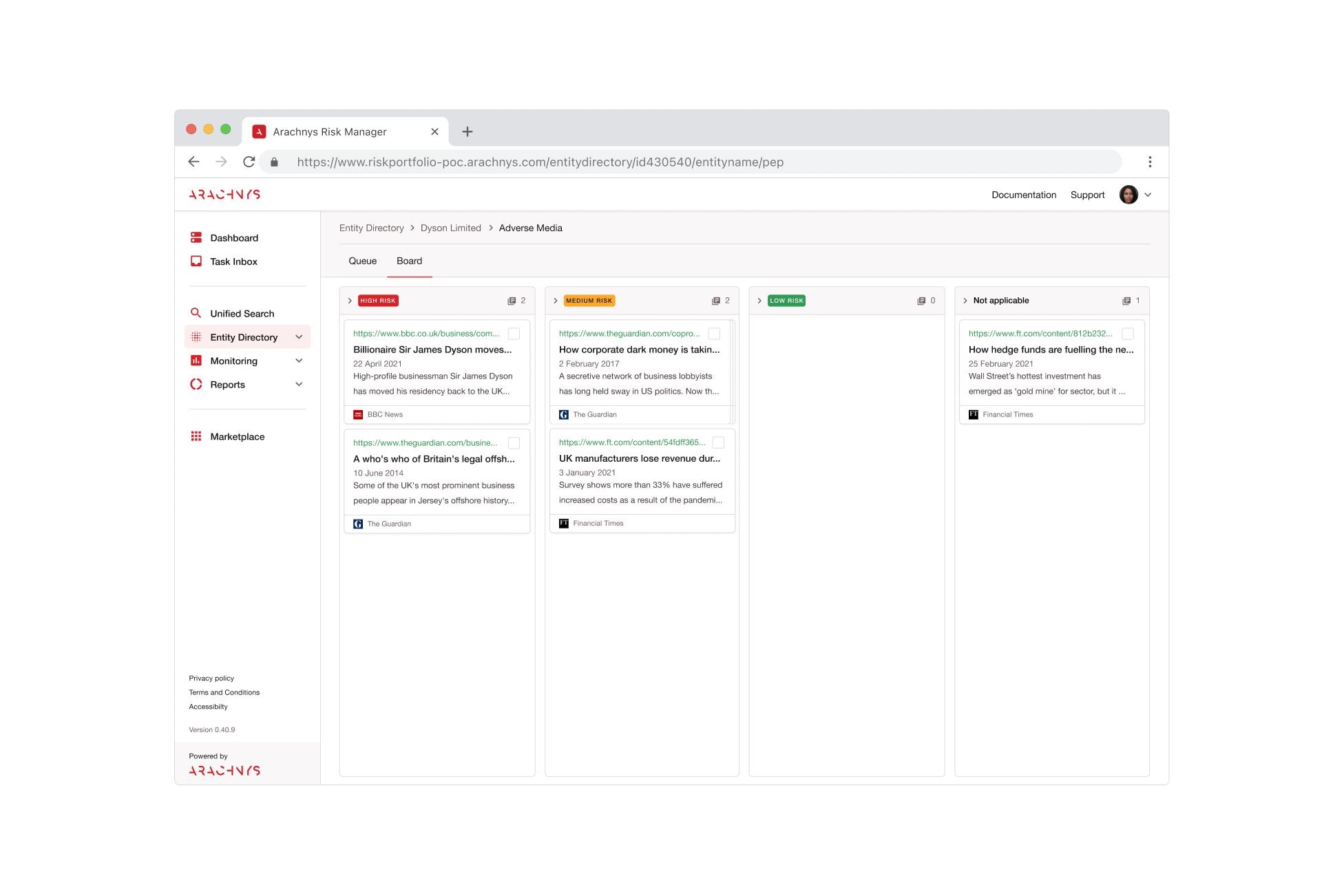
Task: Close the Arachnys Risk Manager tab
Action: [434, 131]
